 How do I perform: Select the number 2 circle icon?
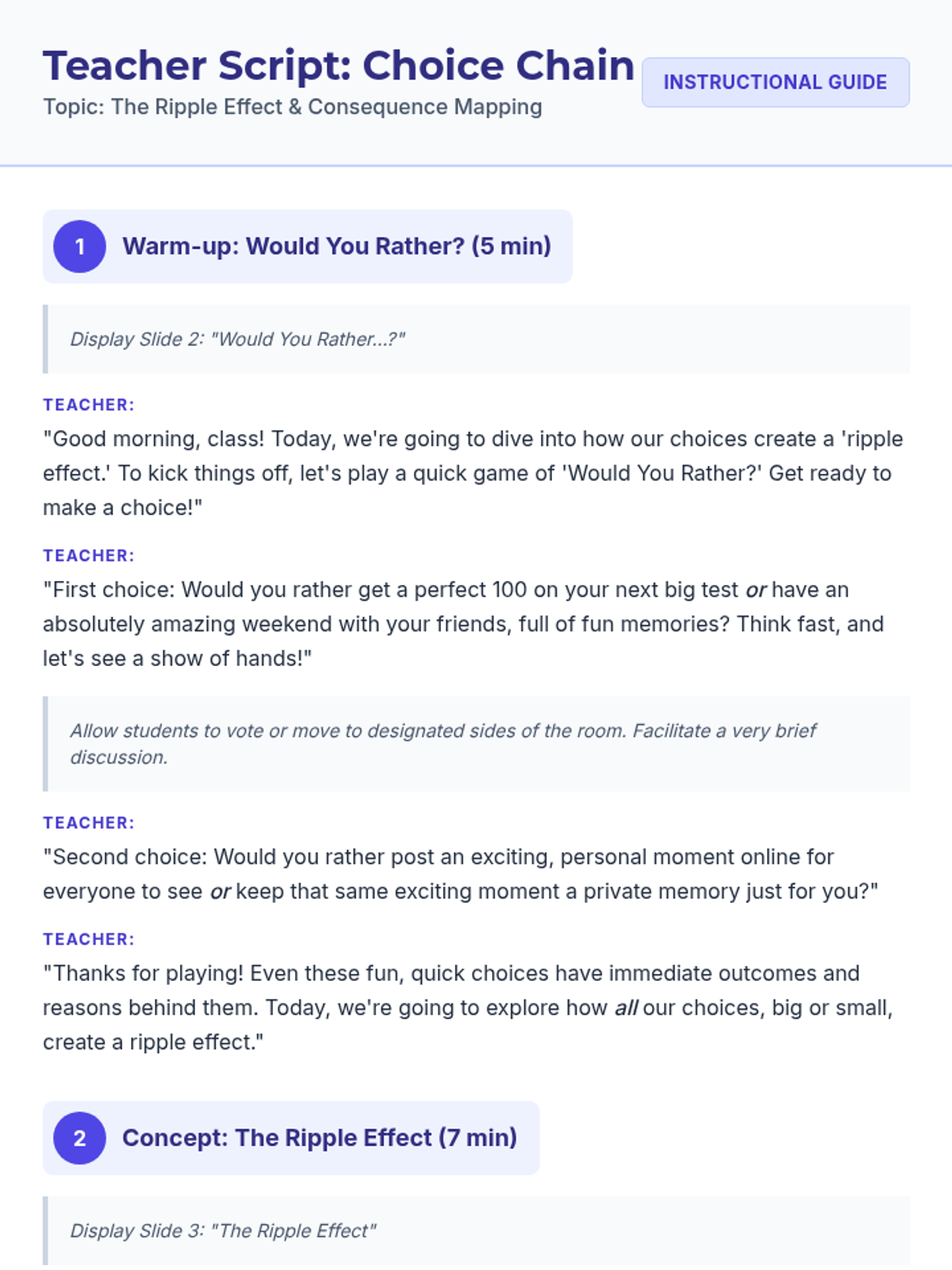pyautogui.click(x=79, y=1138)
